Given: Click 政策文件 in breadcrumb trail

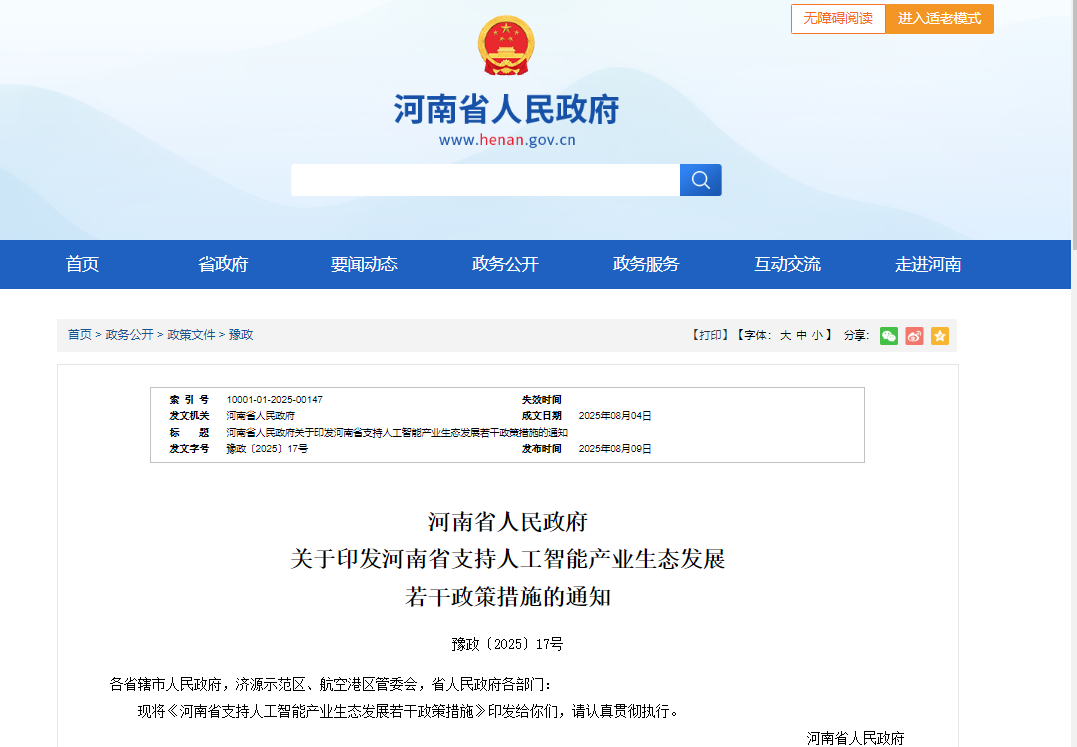Looking at the screenshot, I should coord(191,335).
